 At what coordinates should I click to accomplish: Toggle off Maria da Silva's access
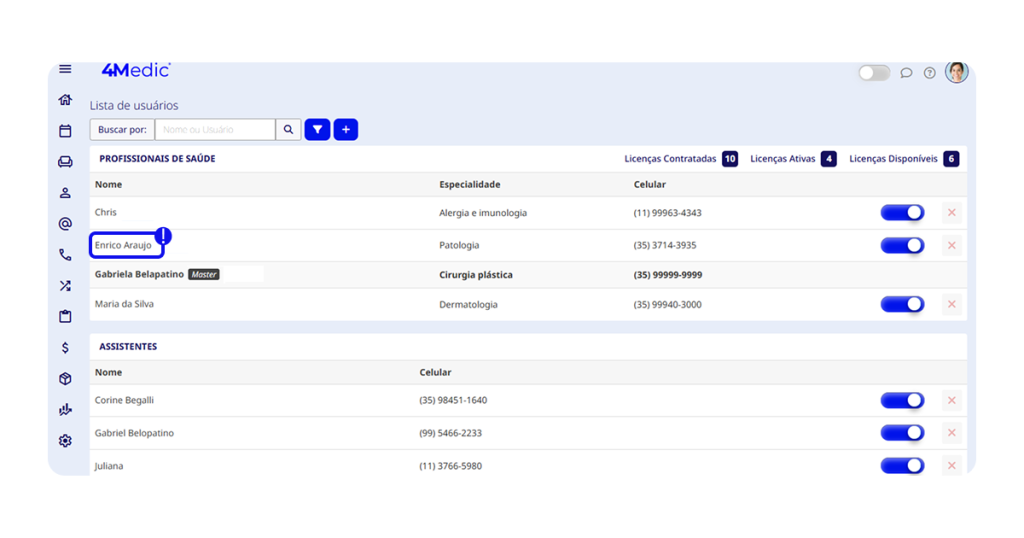click(x=902, y=304)
